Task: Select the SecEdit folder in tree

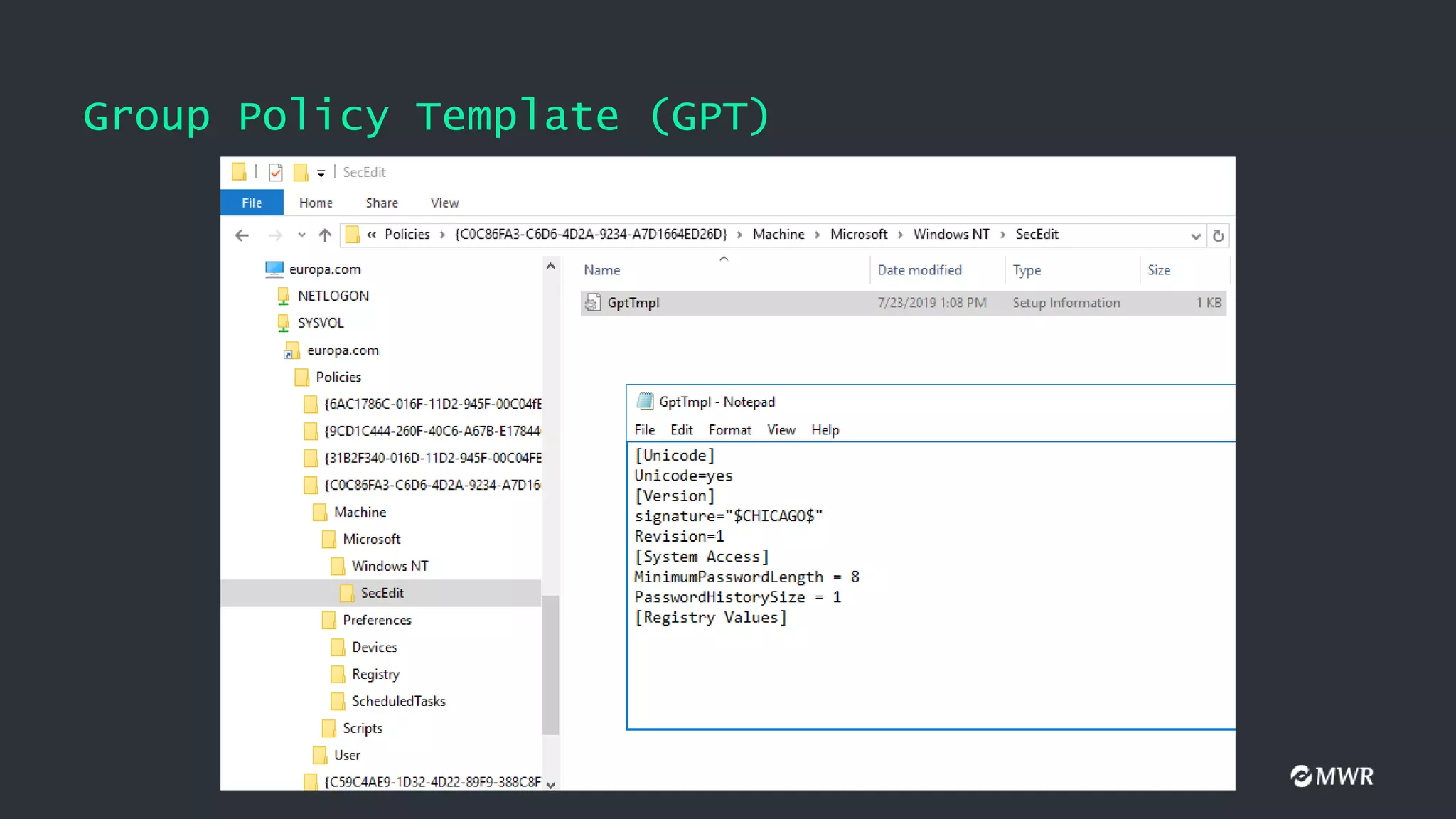Action: tap(381, 593)
